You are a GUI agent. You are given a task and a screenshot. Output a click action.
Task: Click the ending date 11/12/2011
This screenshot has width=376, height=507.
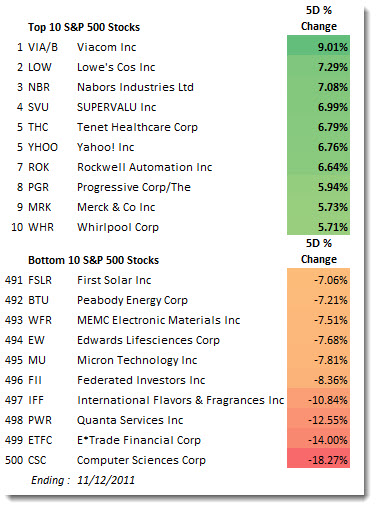[106, 480]
